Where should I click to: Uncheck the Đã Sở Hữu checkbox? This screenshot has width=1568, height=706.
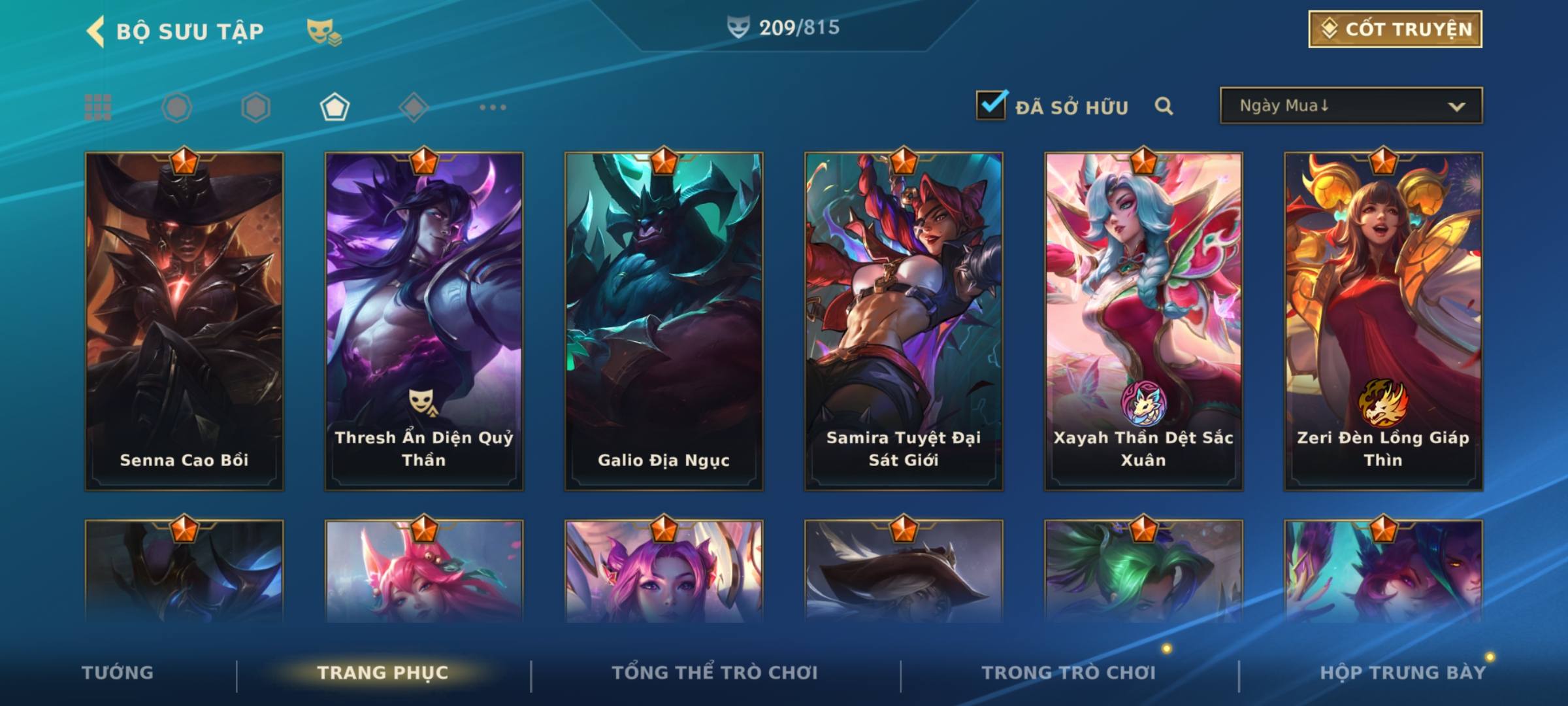point(991,105)
